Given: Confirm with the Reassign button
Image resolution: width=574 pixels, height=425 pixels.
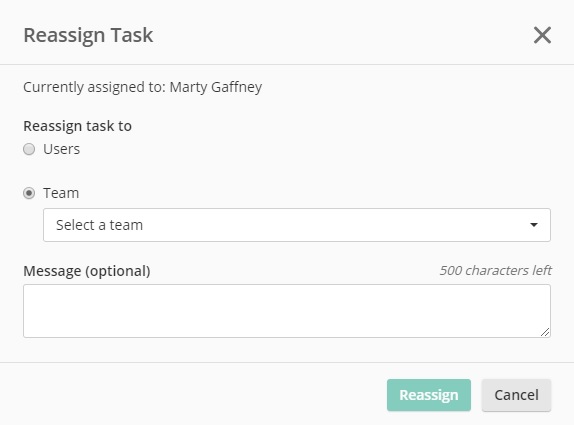Looking at the screenshot, I should point(429,395).
